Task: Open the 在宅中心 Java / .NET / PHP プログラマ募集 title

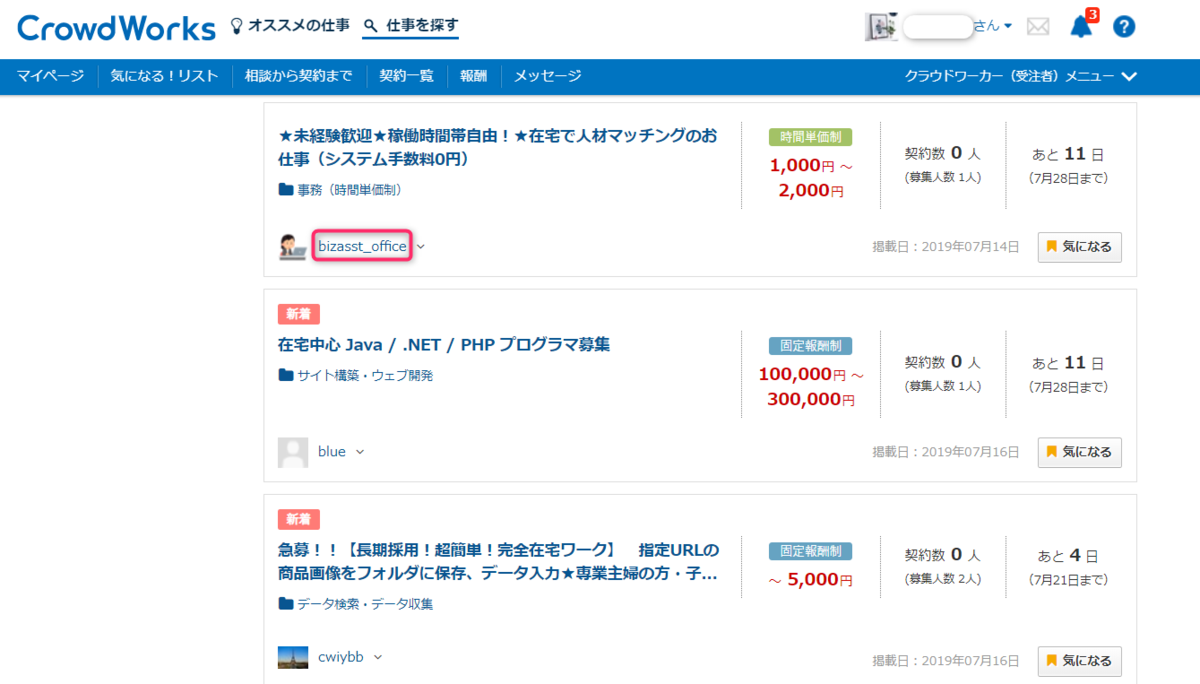Action: (444, 345)
